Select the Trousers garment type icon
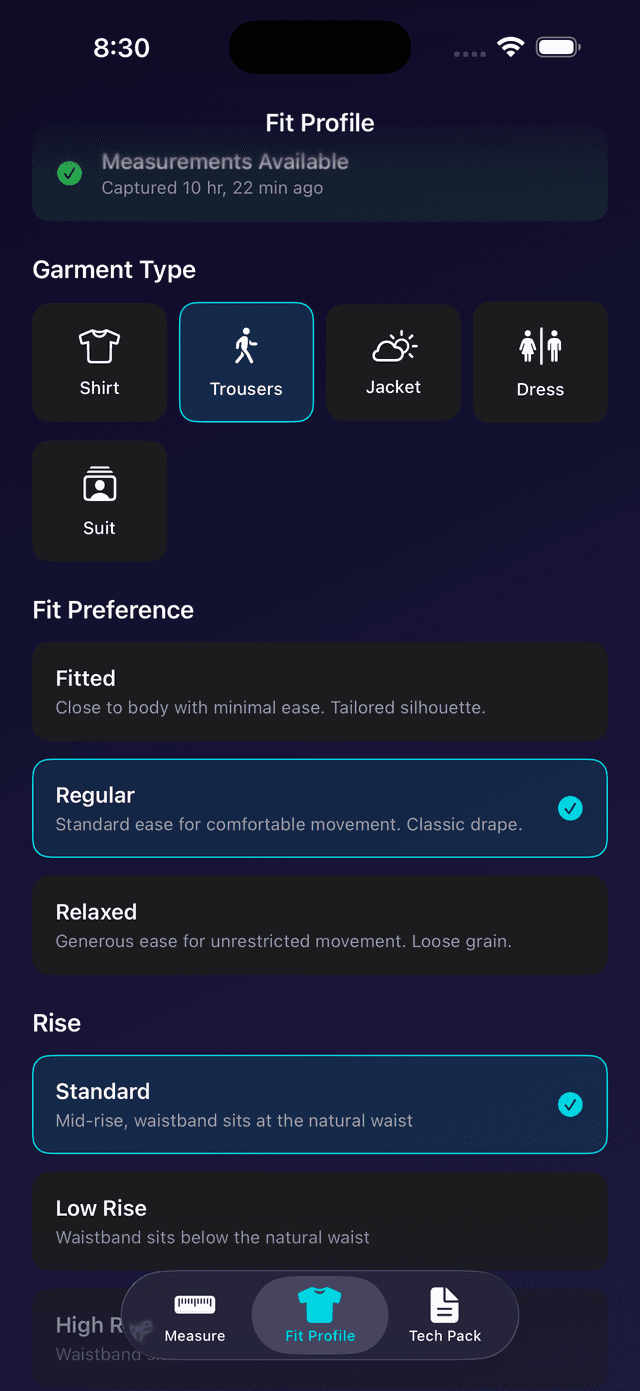Viewport: 640px width, 1391px height. (x=246, y=345)
